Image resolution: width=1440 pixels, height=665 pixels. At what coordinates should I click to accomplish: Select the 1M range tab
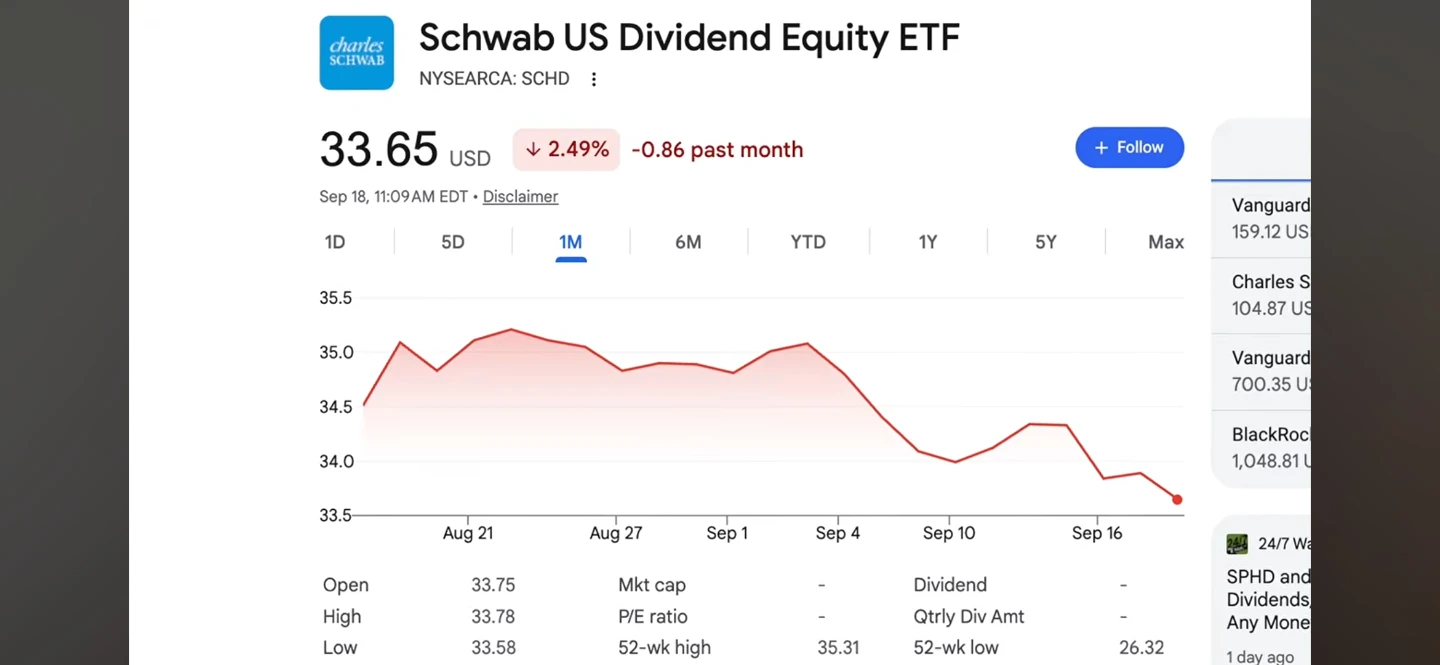[x=571, y=242]
